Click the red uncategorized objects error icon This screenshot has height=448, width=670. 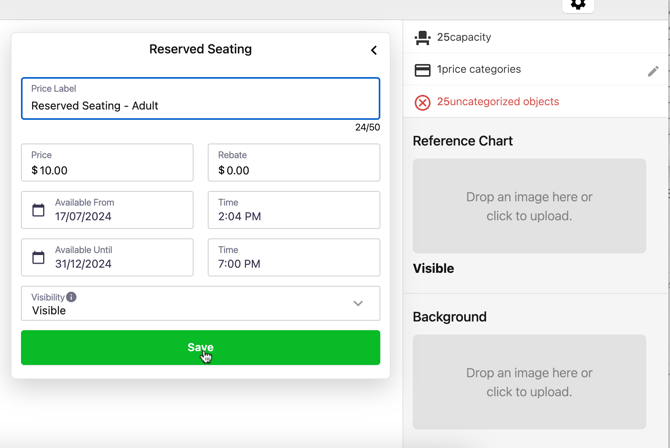pos(422,102)
